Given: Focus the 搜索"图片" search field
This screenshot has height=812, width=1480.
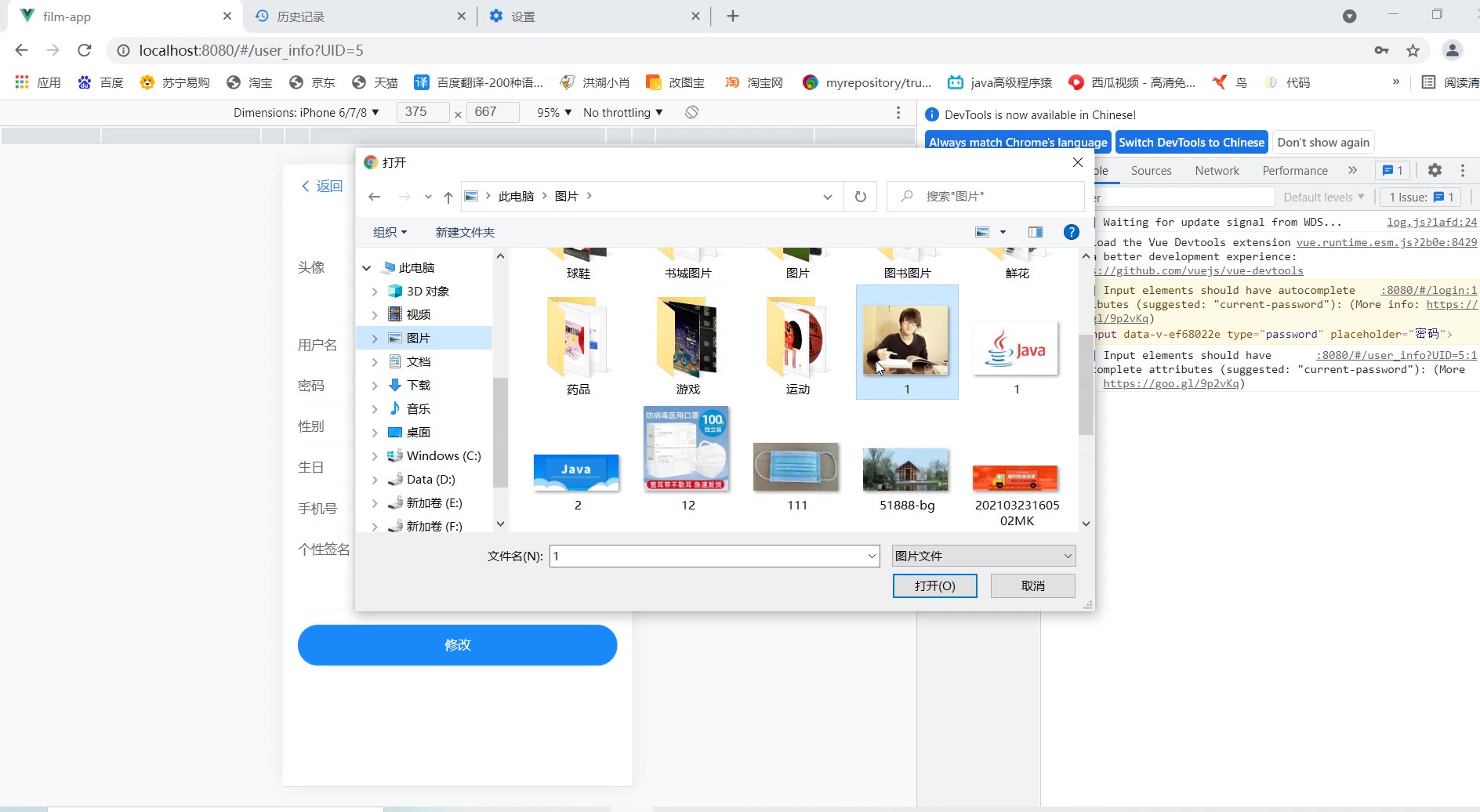Looking at the screenshot, I should pyautogui.click(x=986, y=197).
